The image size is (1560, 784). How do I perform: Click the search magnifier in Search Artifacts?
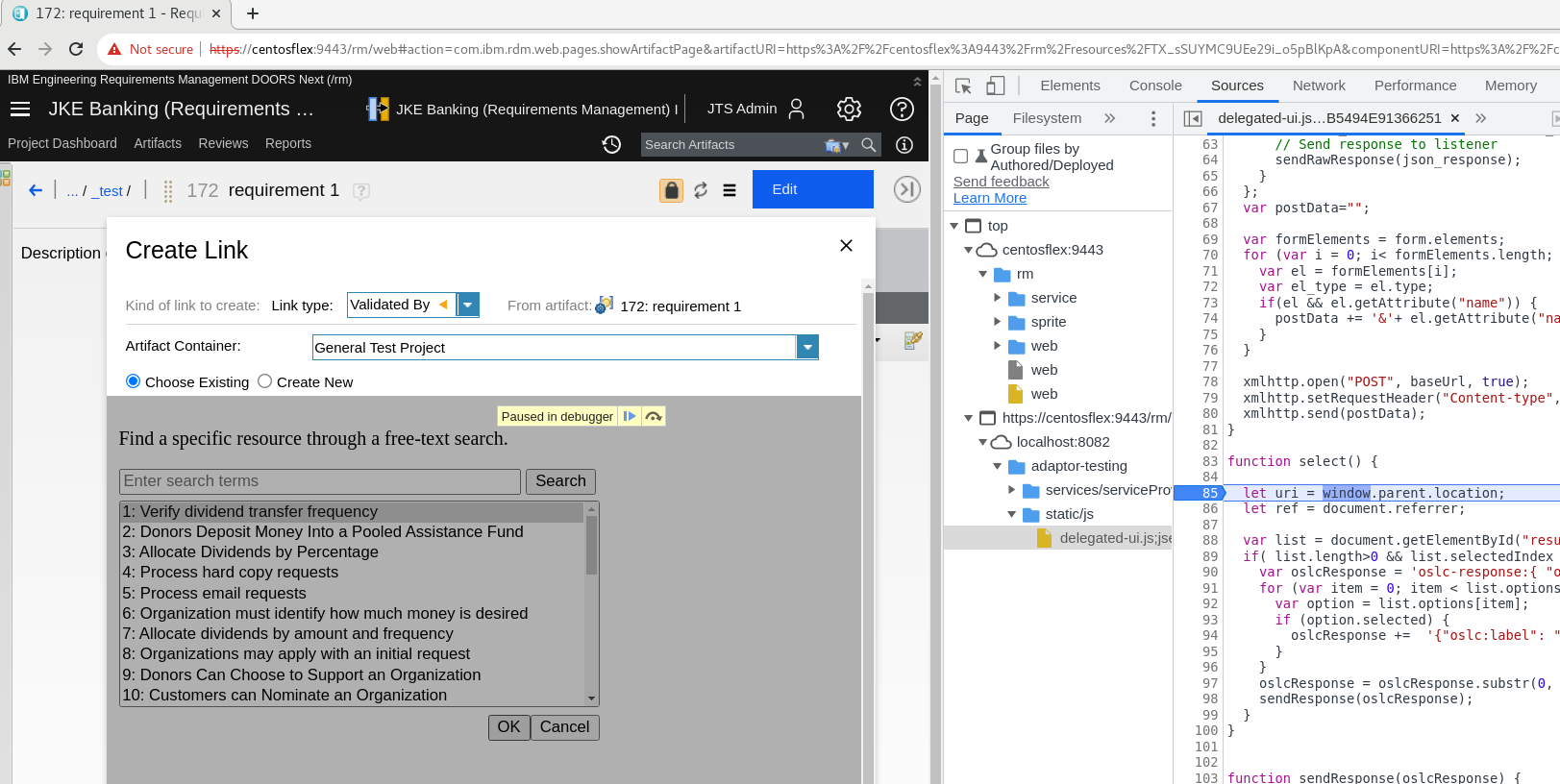pyautogui.click(x=869, y=144)
